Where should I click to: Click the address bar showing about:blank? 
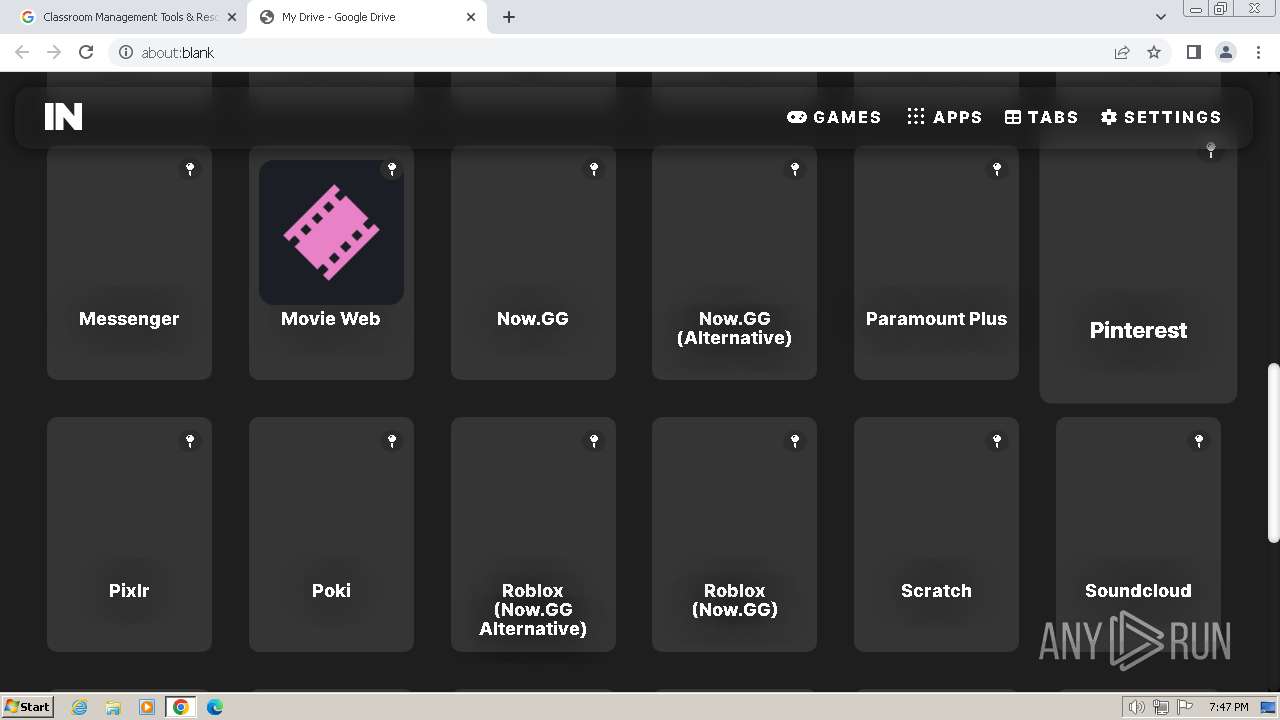610,52
